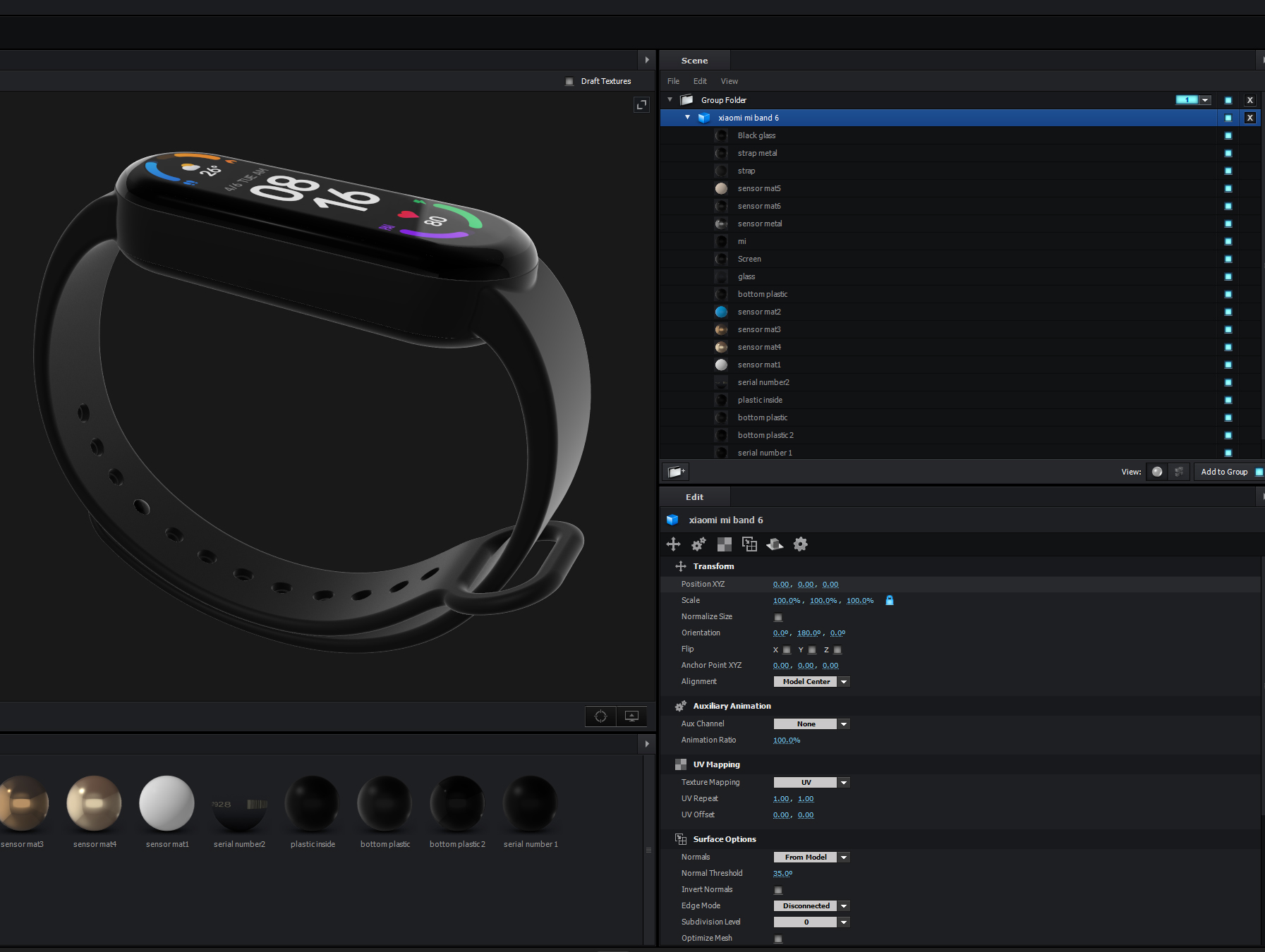Click the arrow at the material browser header
The image size is (1265, 952).
coord(647,744)
